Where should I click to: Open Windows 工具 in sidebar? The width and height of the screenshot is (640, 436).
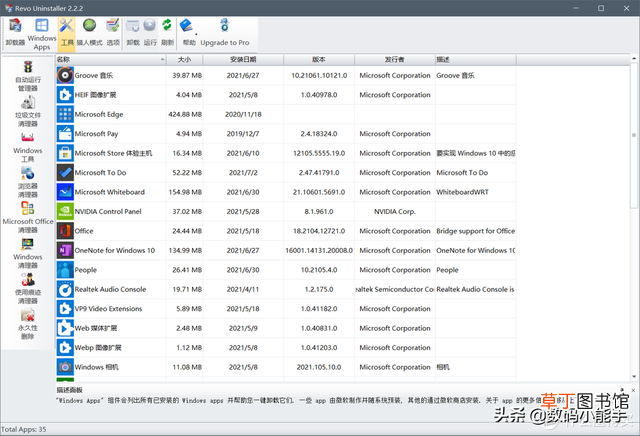28,147
